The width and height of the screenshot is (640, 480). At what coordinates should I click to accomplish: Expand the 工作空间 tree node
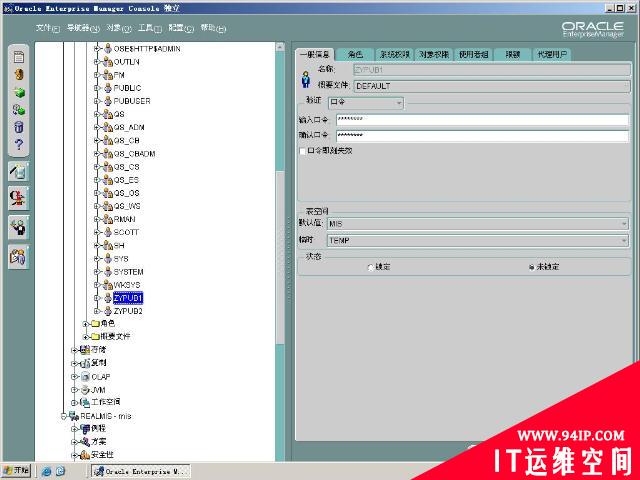click(x=74, y=403)
